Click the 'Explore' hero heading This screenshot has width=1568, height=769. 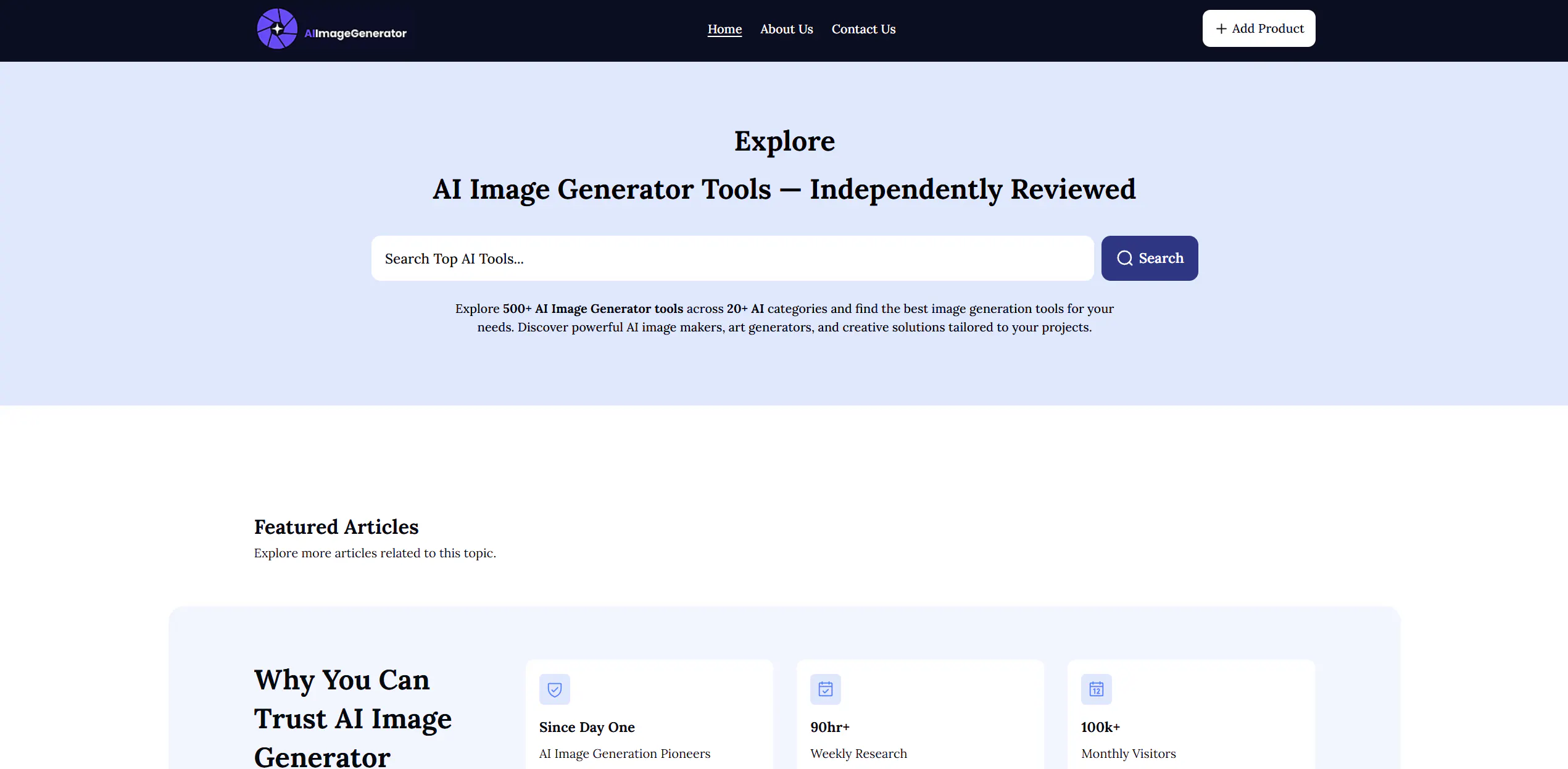tap(784, 141)
